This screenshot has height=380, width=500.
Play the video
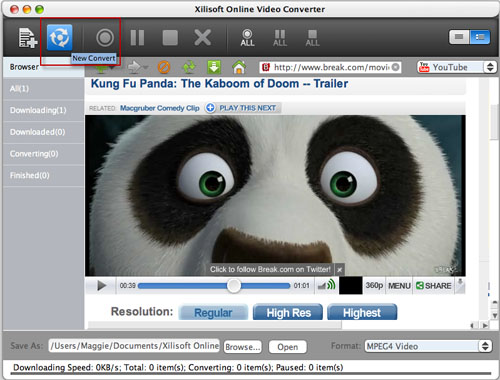coord(101,286)
